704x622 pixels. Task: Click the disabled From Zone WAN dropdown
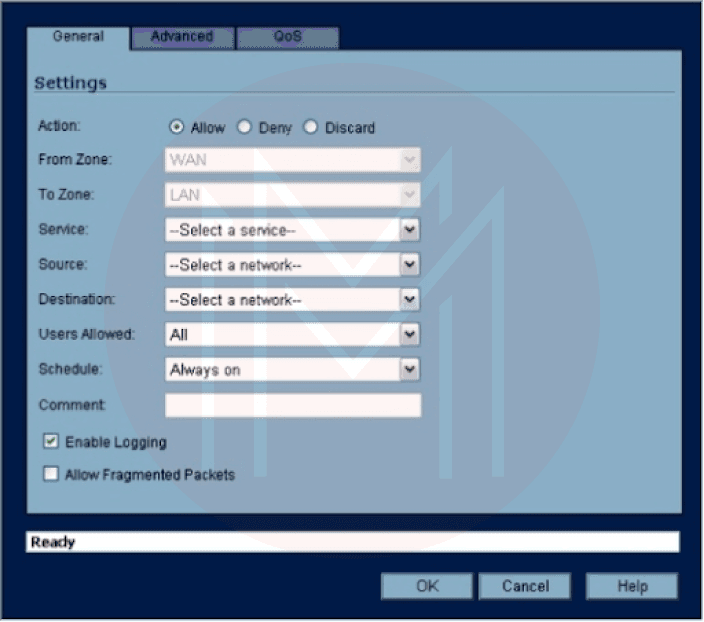tap(292, 160)
